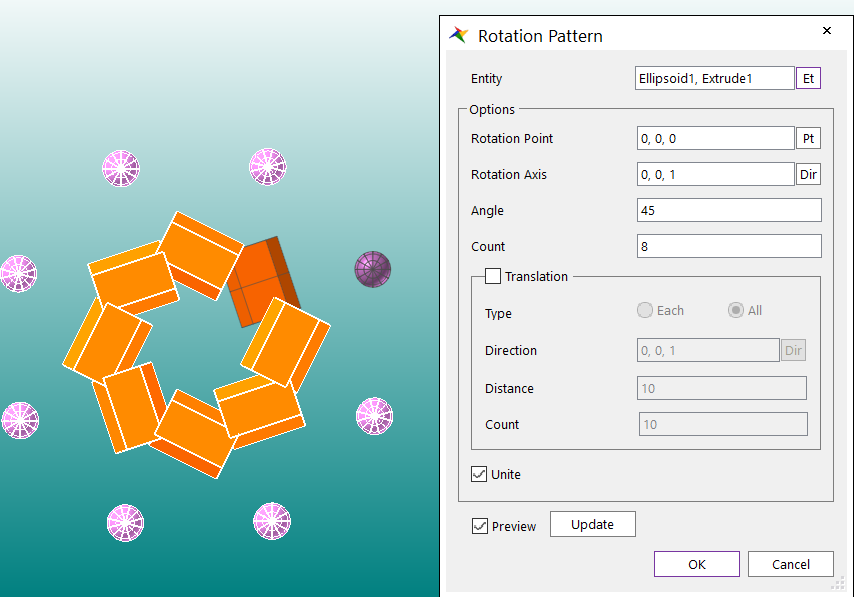Toggle the Preview checkbox
The image size is (854, 597).
pos(480,526)
